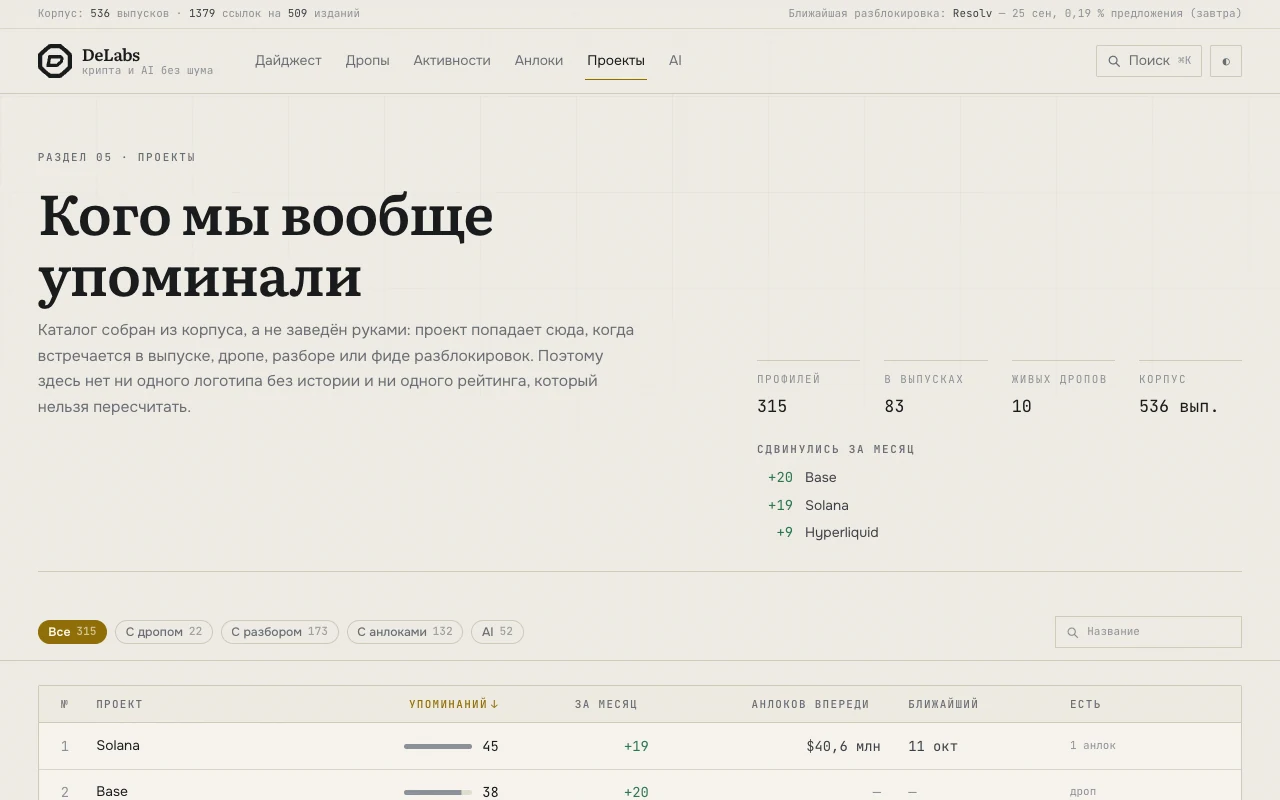Image resolution: width=1280 pixels, height=800 pixels.
Task: Open the Анлоки nav item
Action: click(539, 61)
